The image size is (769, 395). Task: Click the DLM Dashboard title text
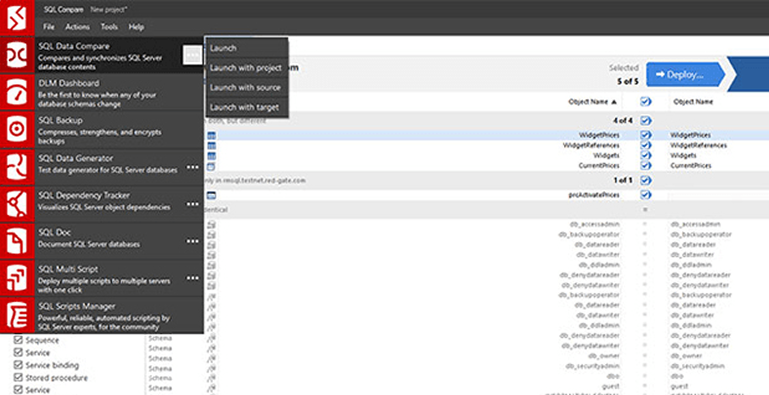[69, 83]
